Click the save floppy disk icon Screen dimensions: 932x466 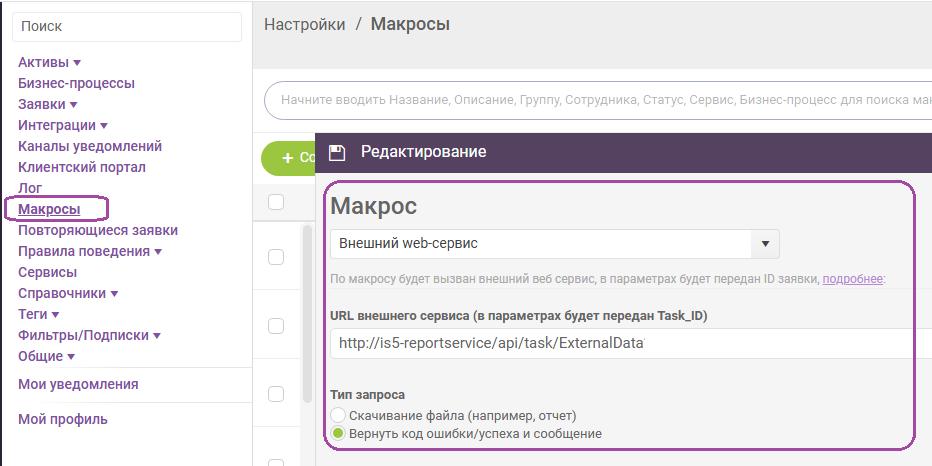tap(337, 152)
